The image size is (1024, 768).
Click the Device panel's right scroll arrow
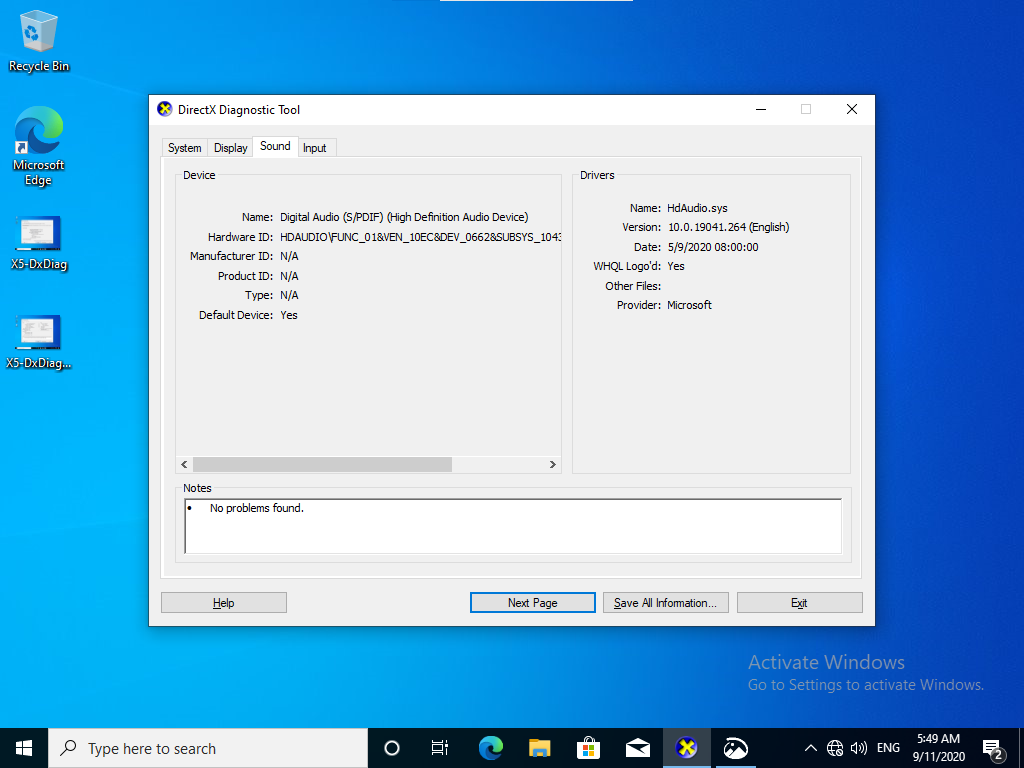(x=552, y=464)
